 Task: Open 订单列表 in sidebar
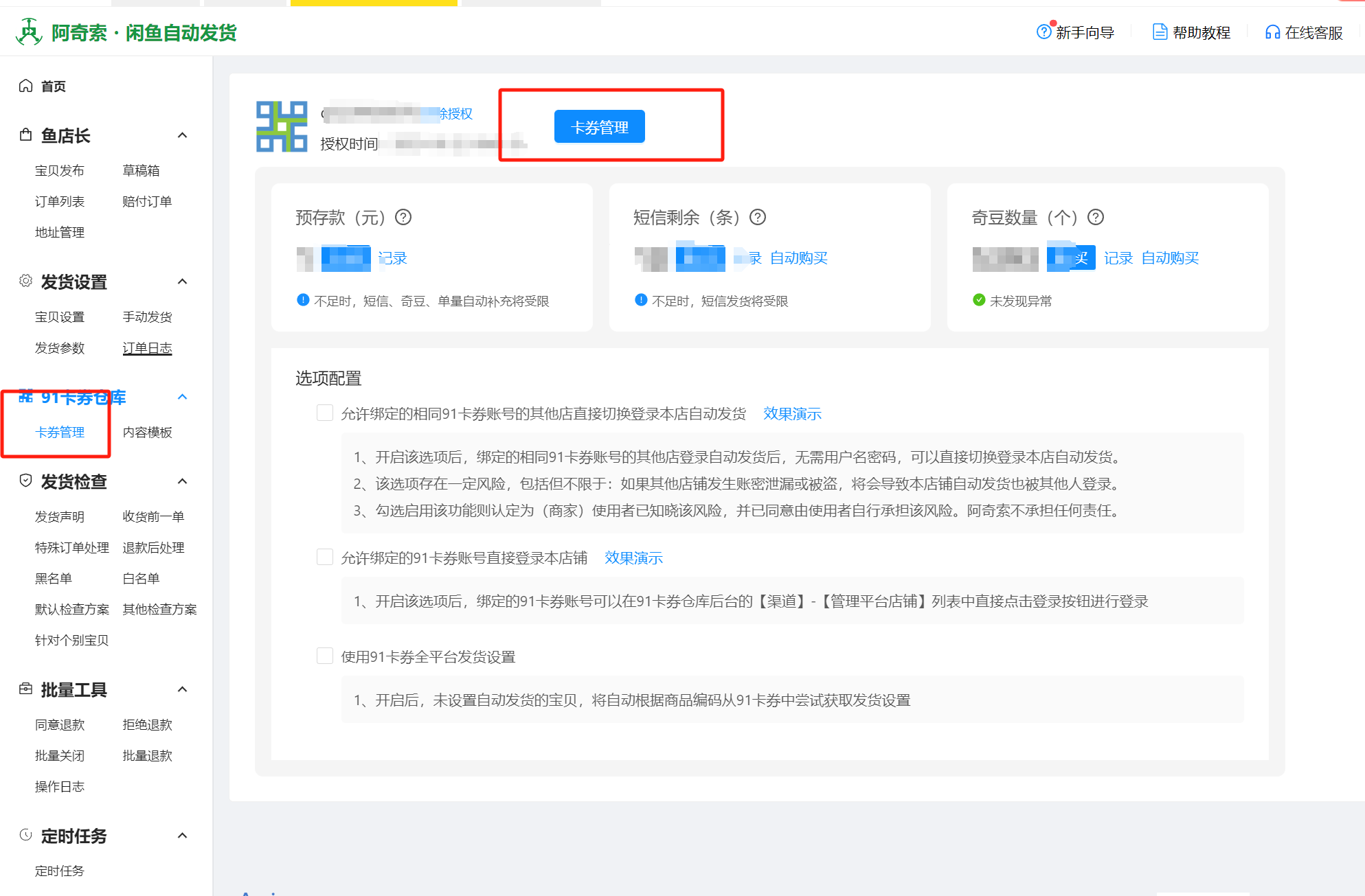pyautogui.click(x=60, y=201)
